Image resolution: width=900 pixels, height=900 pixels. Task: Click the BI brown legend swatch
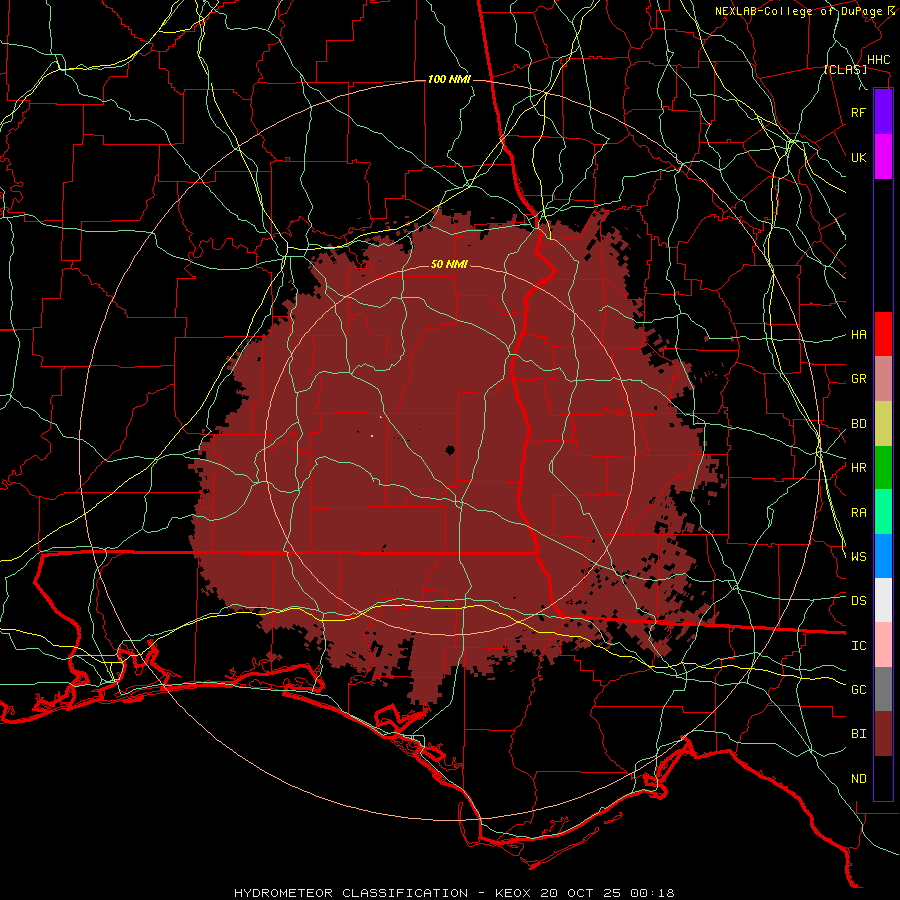point(883,734)
